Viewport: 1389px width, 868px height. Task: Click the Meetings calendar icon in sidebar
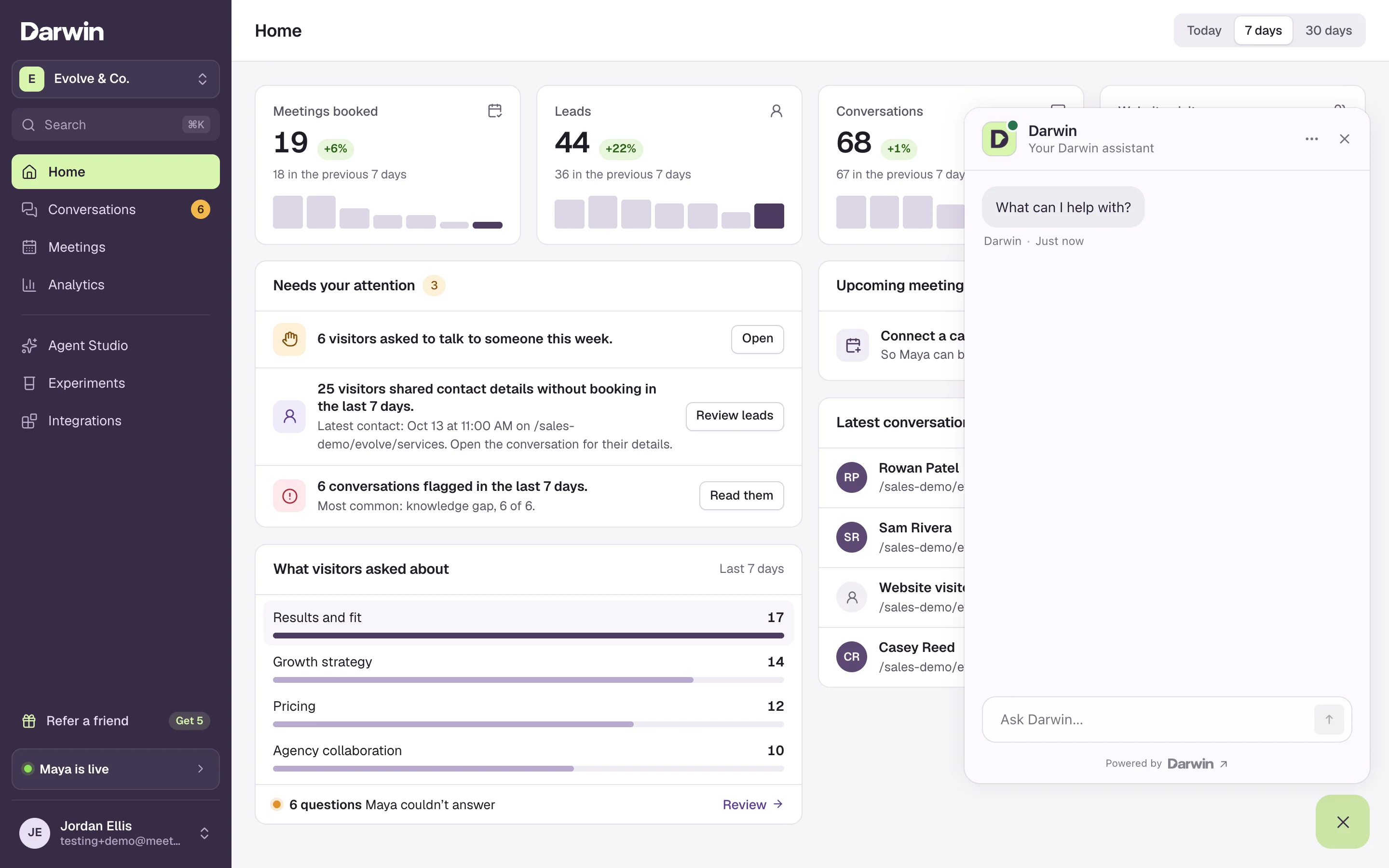pos(29,247)
